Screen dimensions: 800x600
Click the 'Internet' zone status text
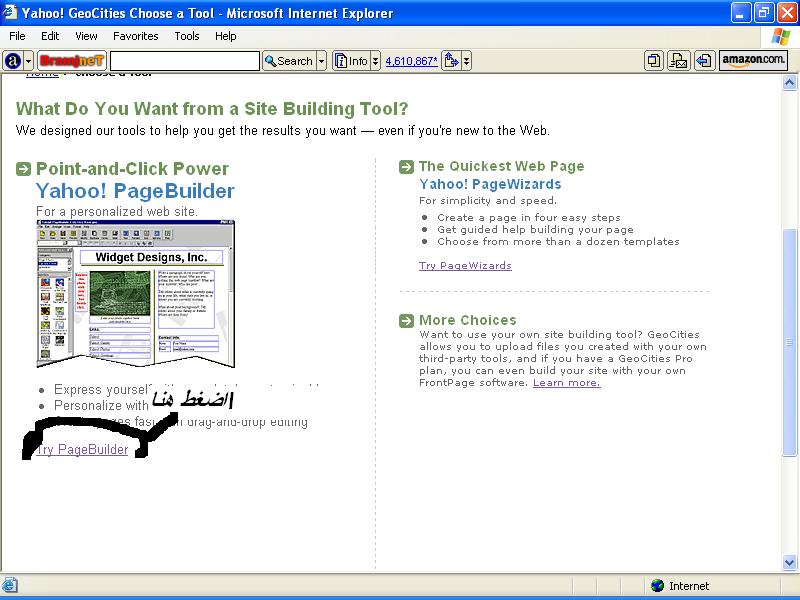coord(689,586)
